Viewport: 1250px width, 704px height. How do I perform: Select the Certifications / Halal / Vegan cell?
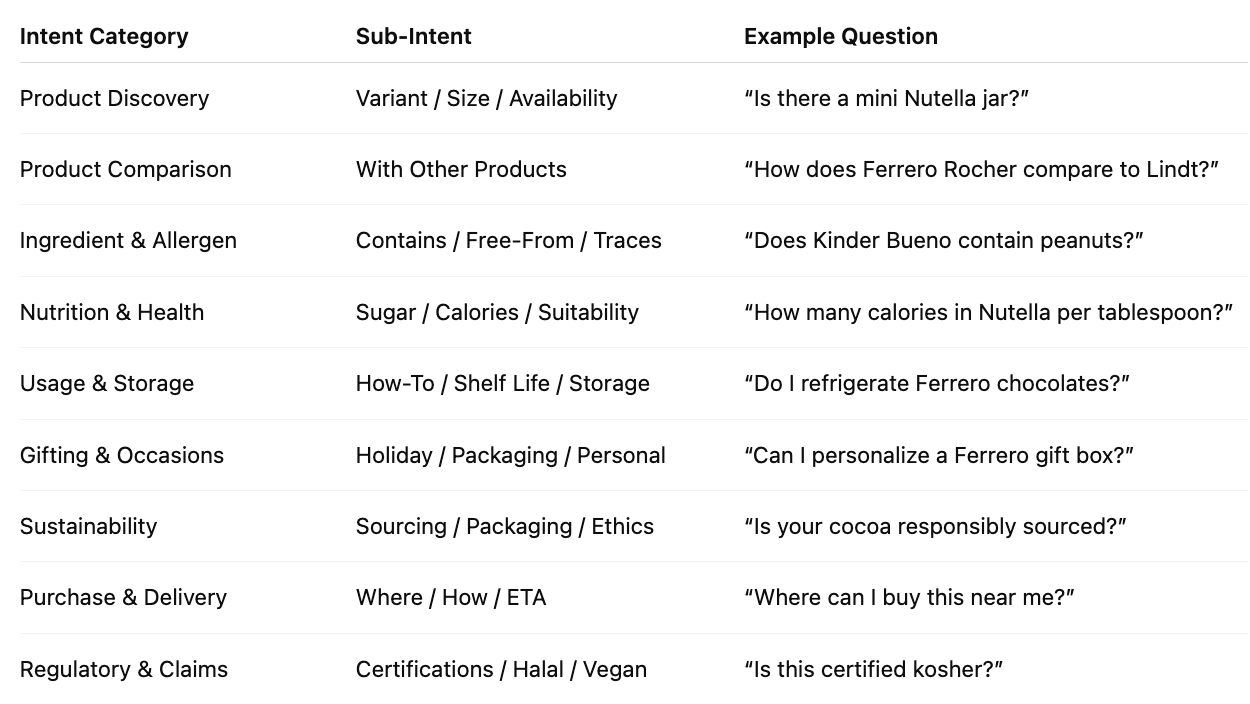(x=502, y=669)
